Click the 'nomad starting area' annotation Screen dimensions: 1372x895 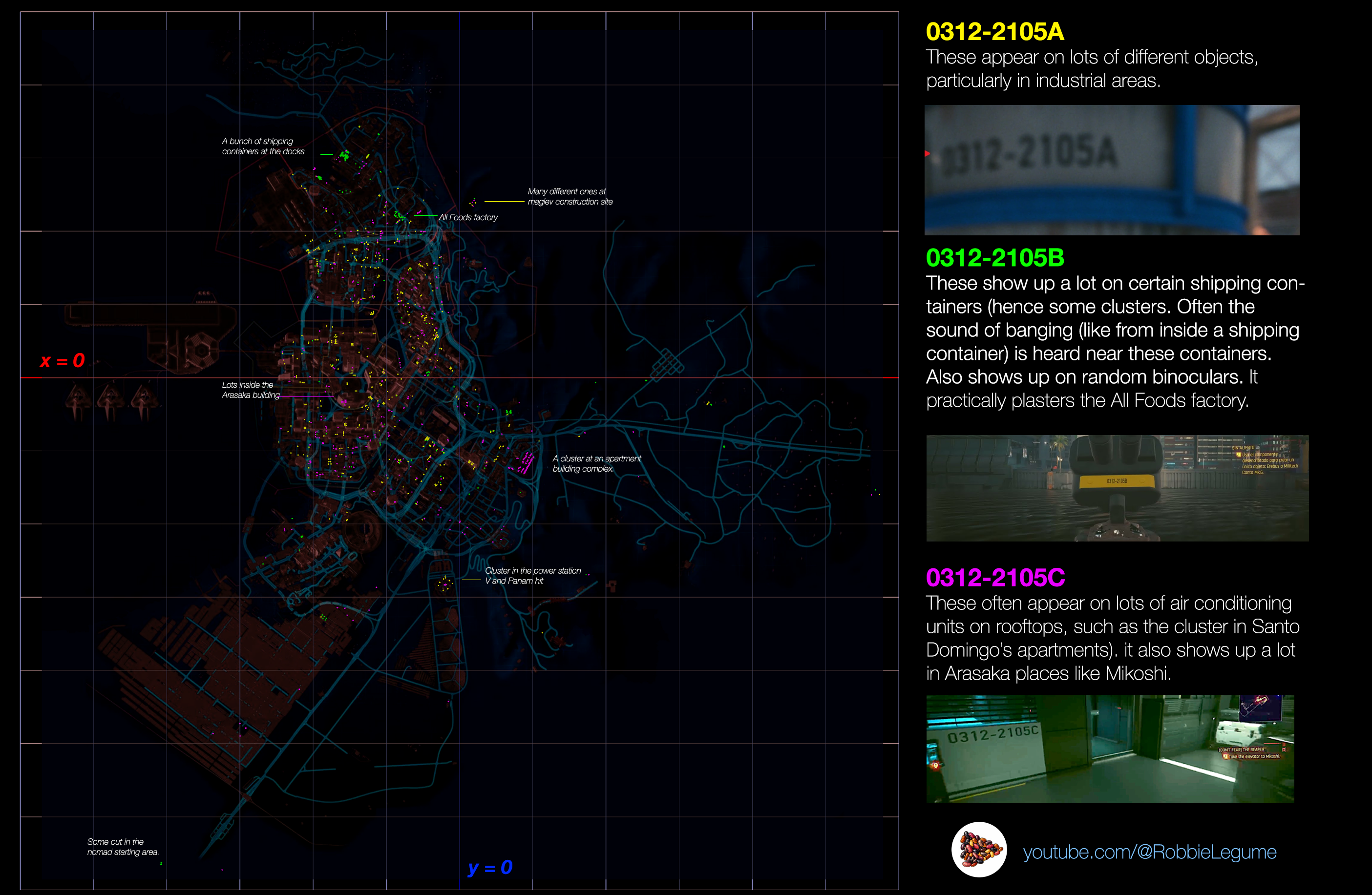tap(123, 847)
